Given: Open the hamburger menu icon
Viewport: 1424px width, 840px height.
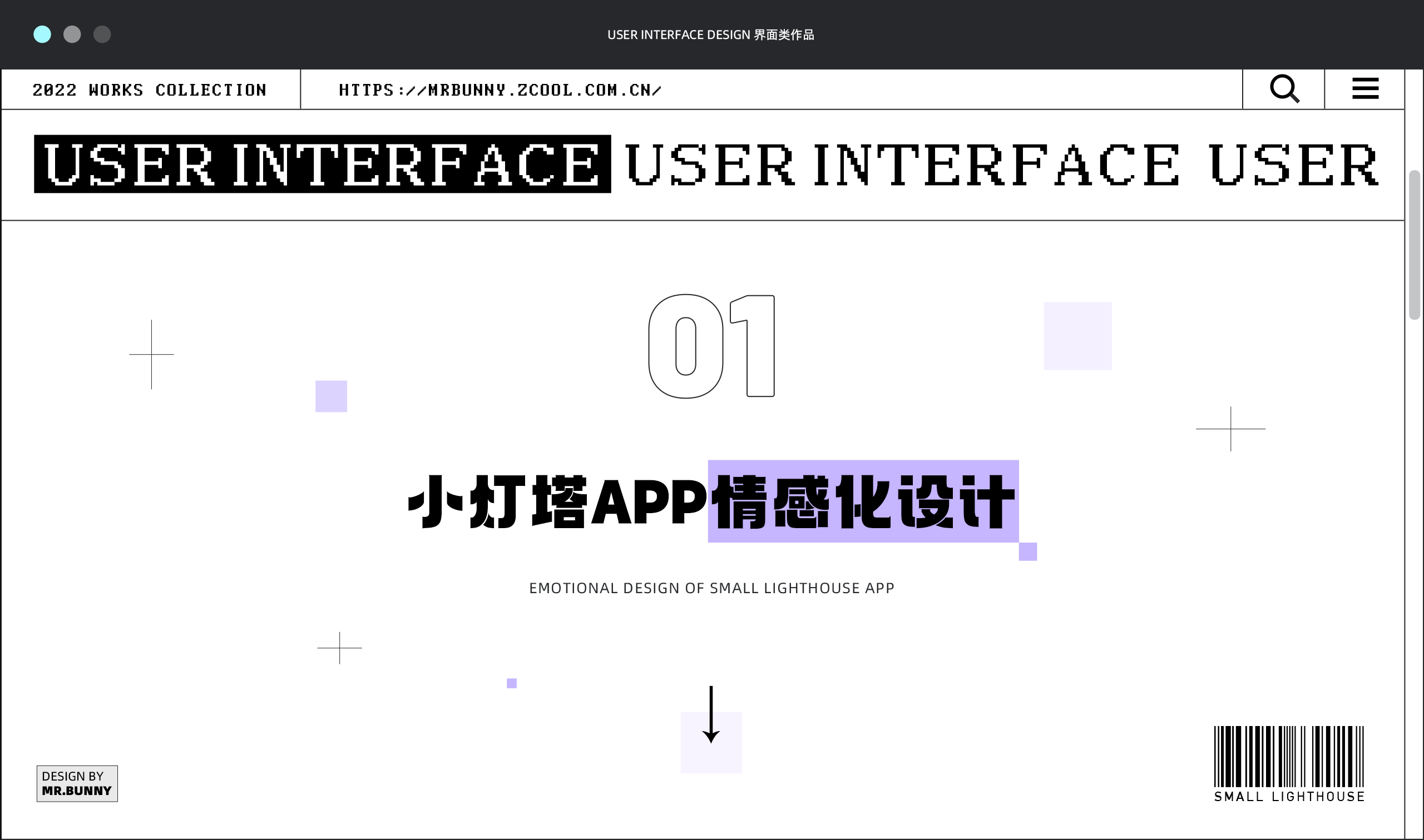Looking at the screenshot, I should (x=1365, y=88).
